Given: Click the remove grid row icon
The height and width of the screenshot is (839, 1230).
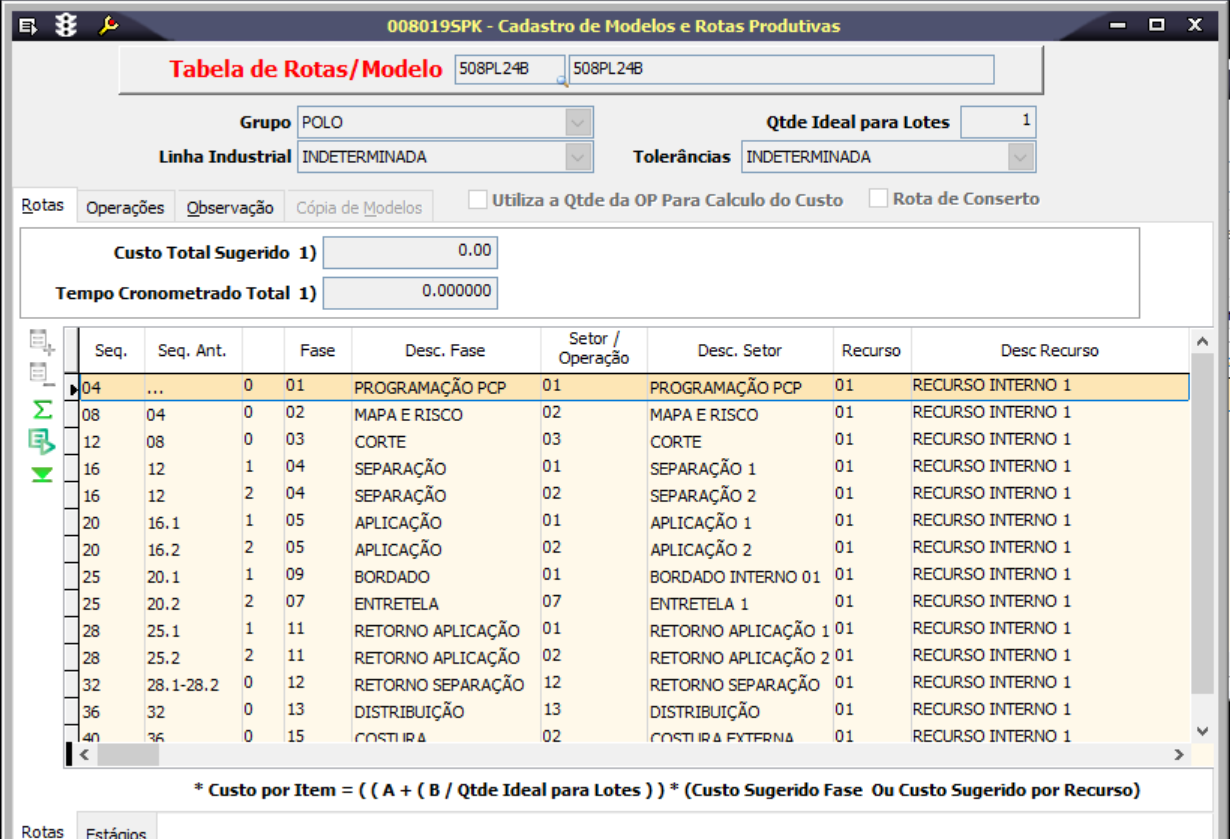Looking at the screenshot, I should click(42, 375).
